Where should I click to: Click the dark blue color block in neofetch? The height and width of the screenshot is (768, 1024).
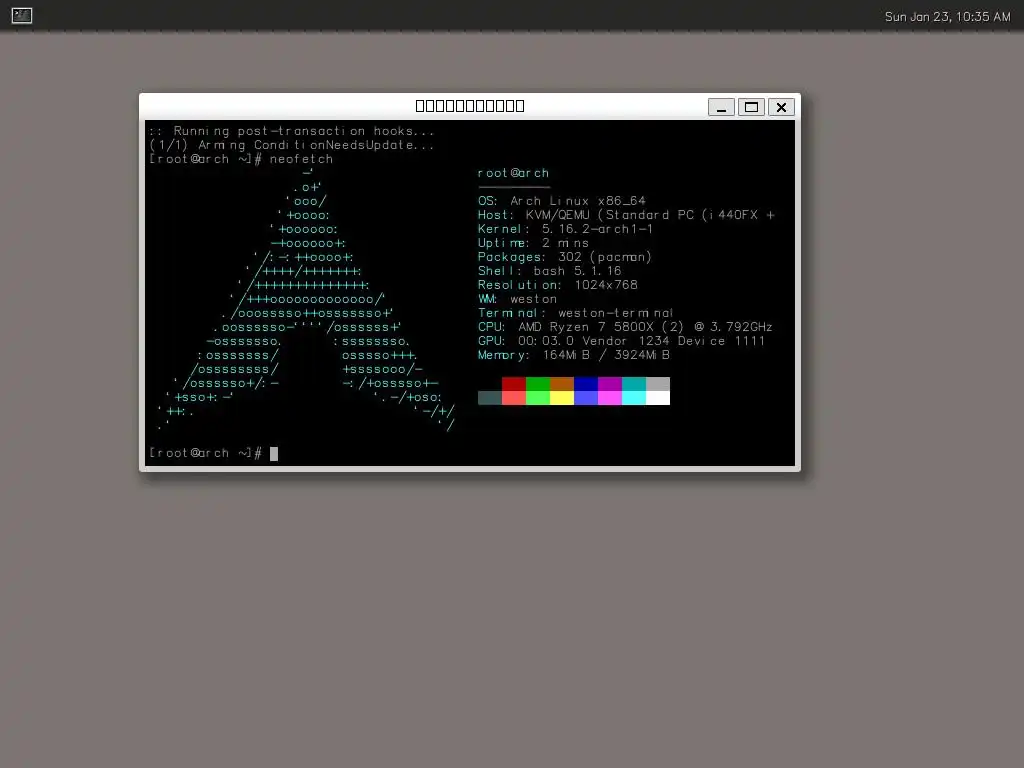tap(586, 383)
